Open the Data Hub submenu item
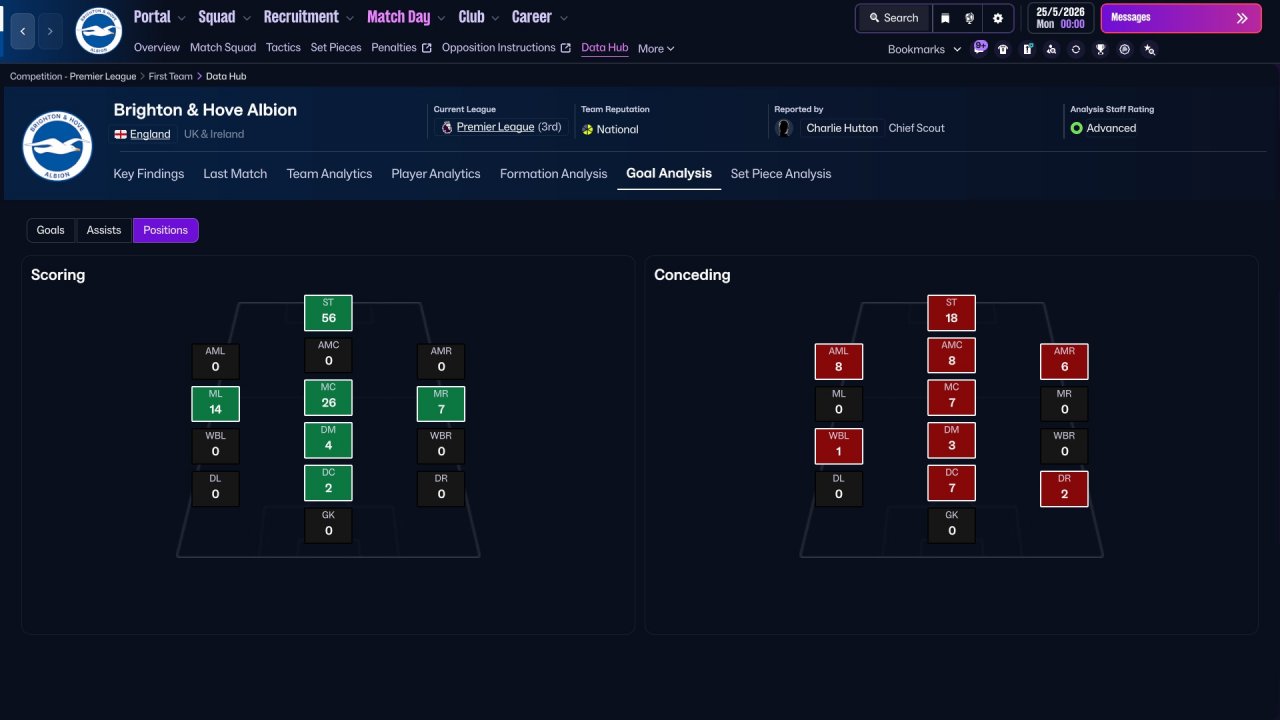 pos(605,48)
